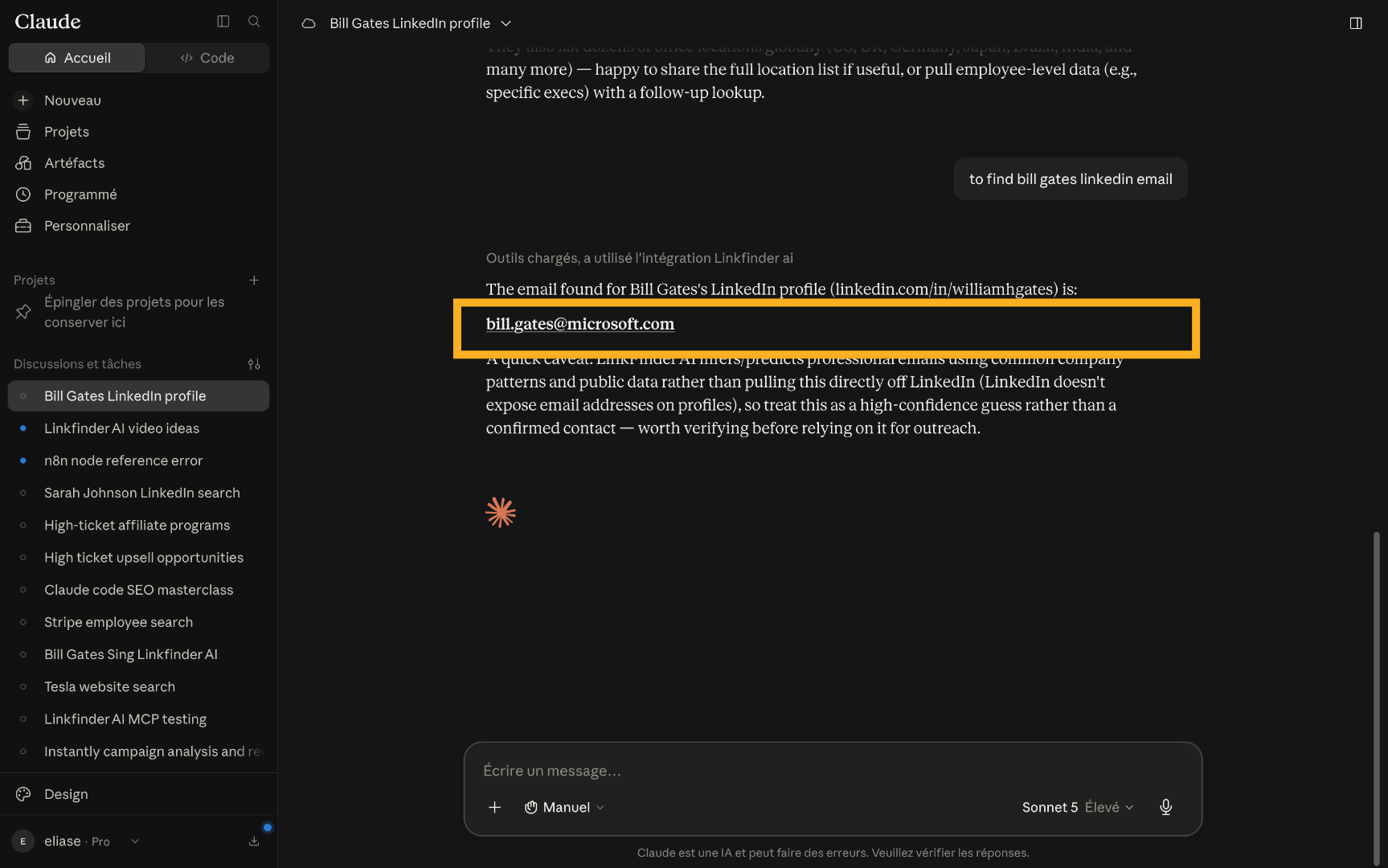Image resolution: width=1388 pixels, height=868 pixels.
Task: Open the n8n node reference error chat
Action: click(x=138, y=461)
